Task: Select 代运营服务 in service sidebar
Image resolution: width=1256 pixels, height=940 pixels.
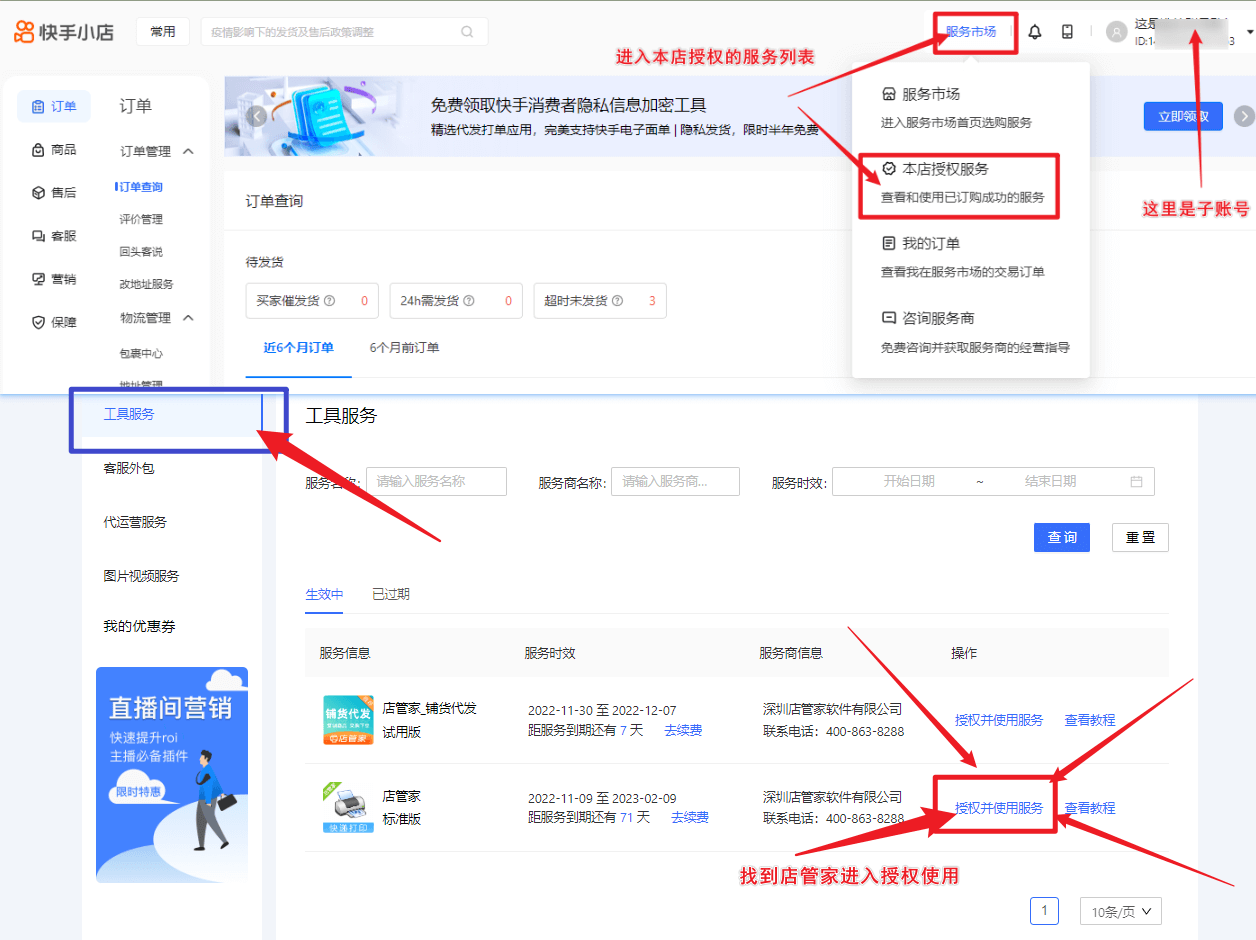Action: (135, 522)
